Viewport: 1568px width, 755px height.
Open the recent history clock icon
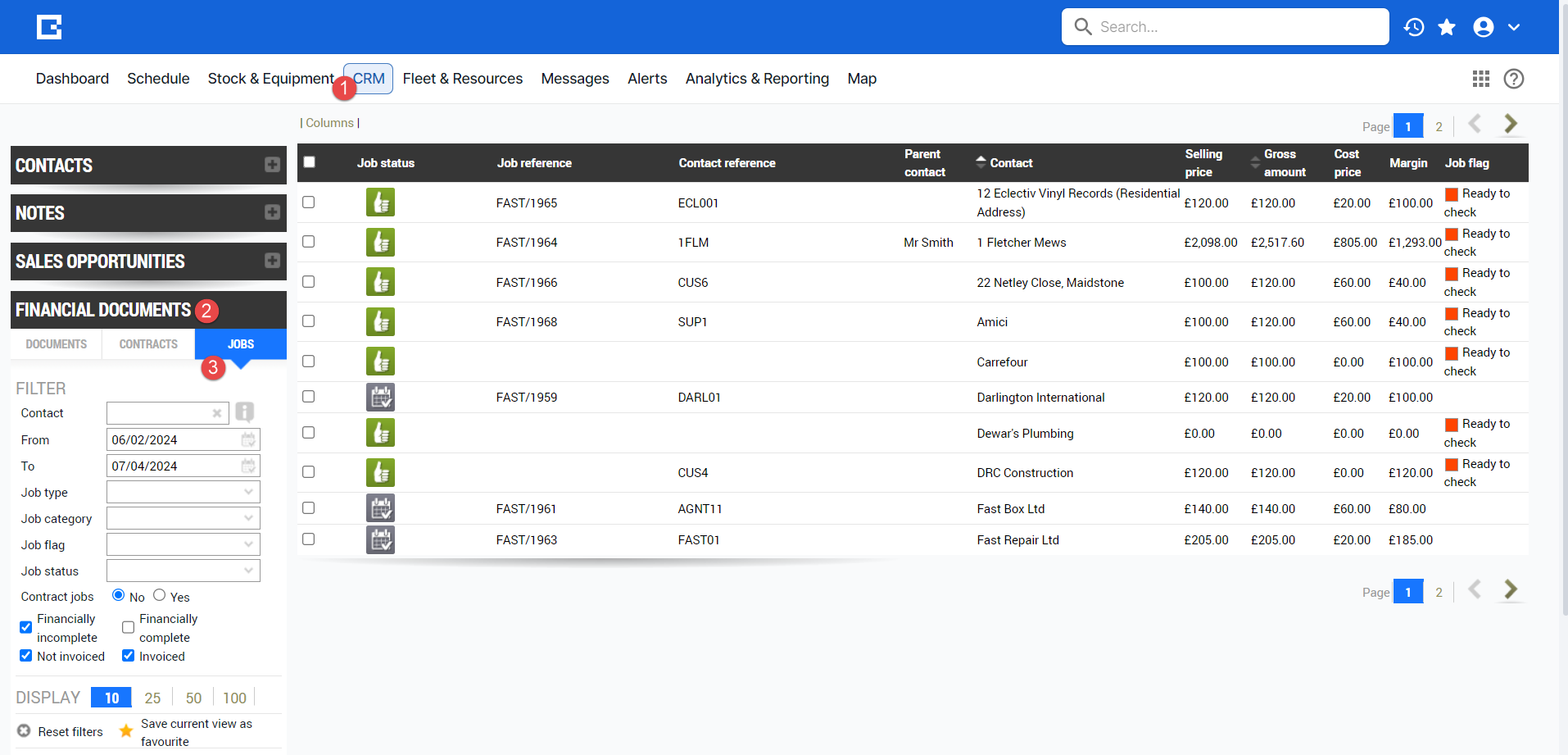tap(1414, 27)
